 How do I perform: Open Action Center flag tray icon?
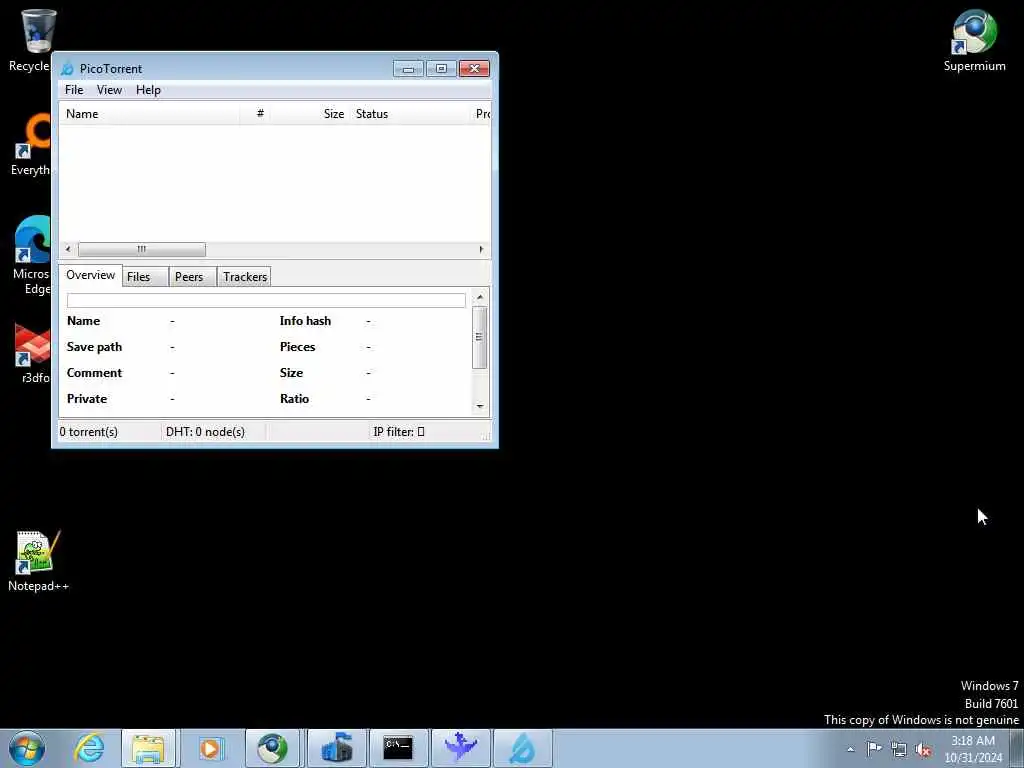click(874, 749)
